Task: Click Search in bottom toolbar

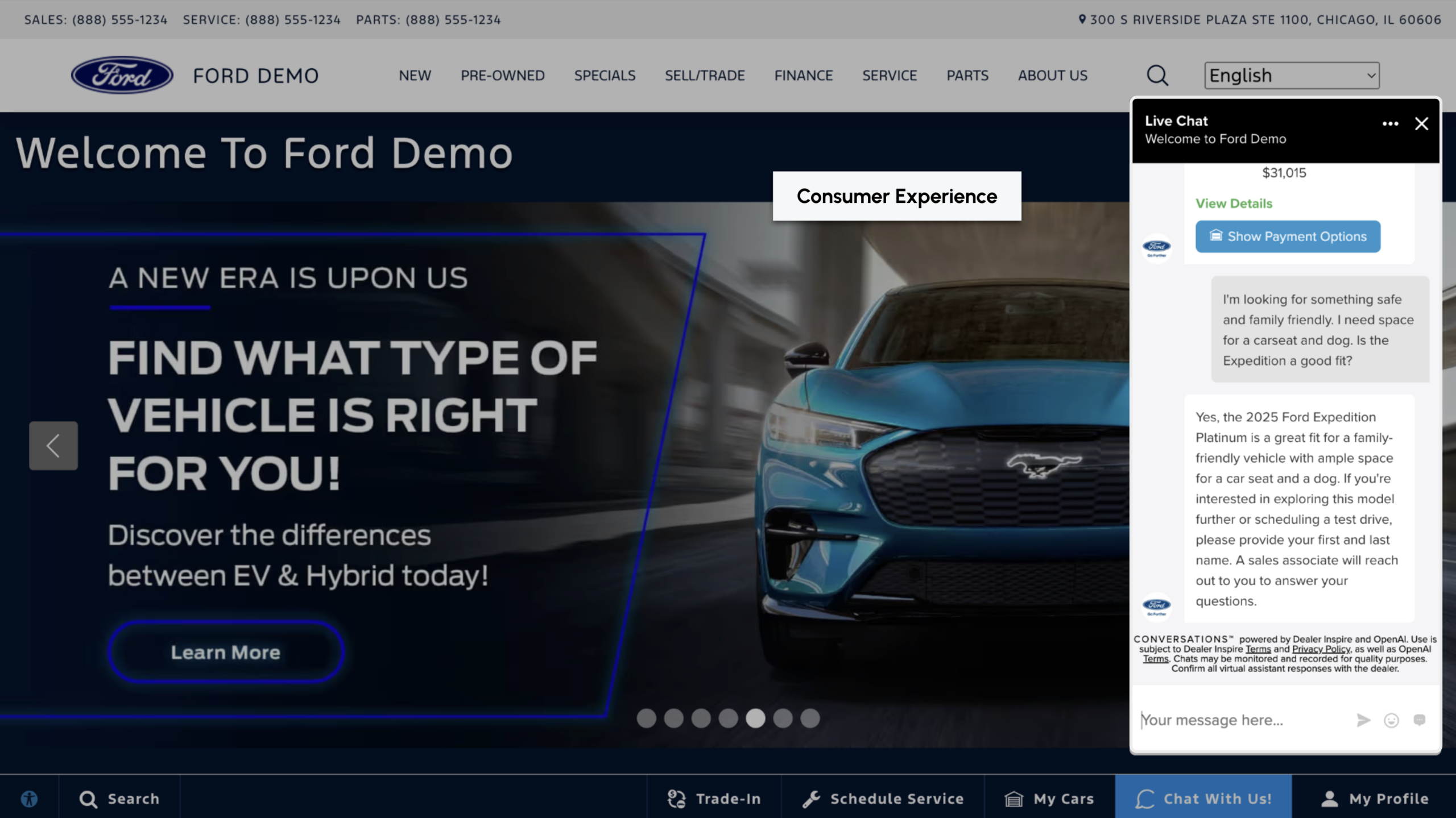Action: pyautogui.click(x=119, y=799)
